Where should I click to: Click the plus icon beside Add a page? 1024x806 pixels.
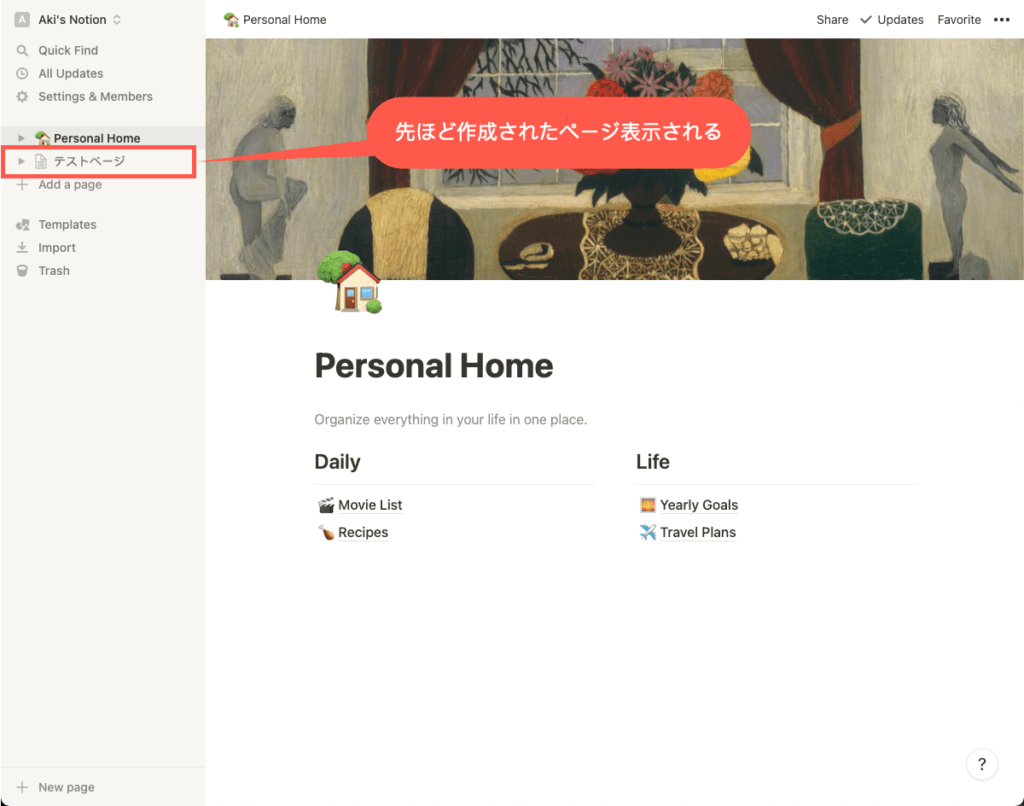click(22, 185)
